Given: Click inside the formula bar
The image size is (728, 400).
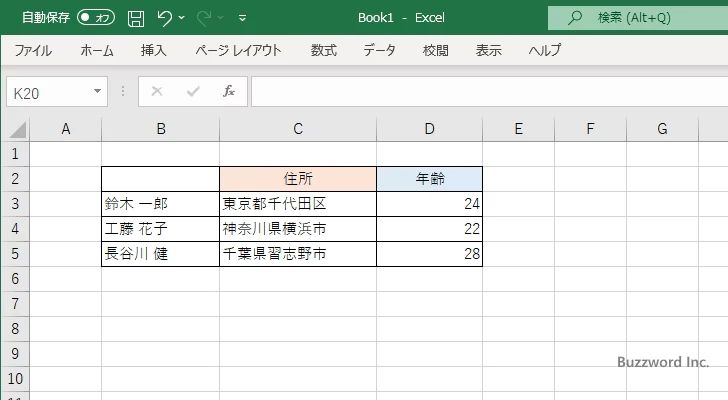Looking at the screenshot, I should (489, 92).
